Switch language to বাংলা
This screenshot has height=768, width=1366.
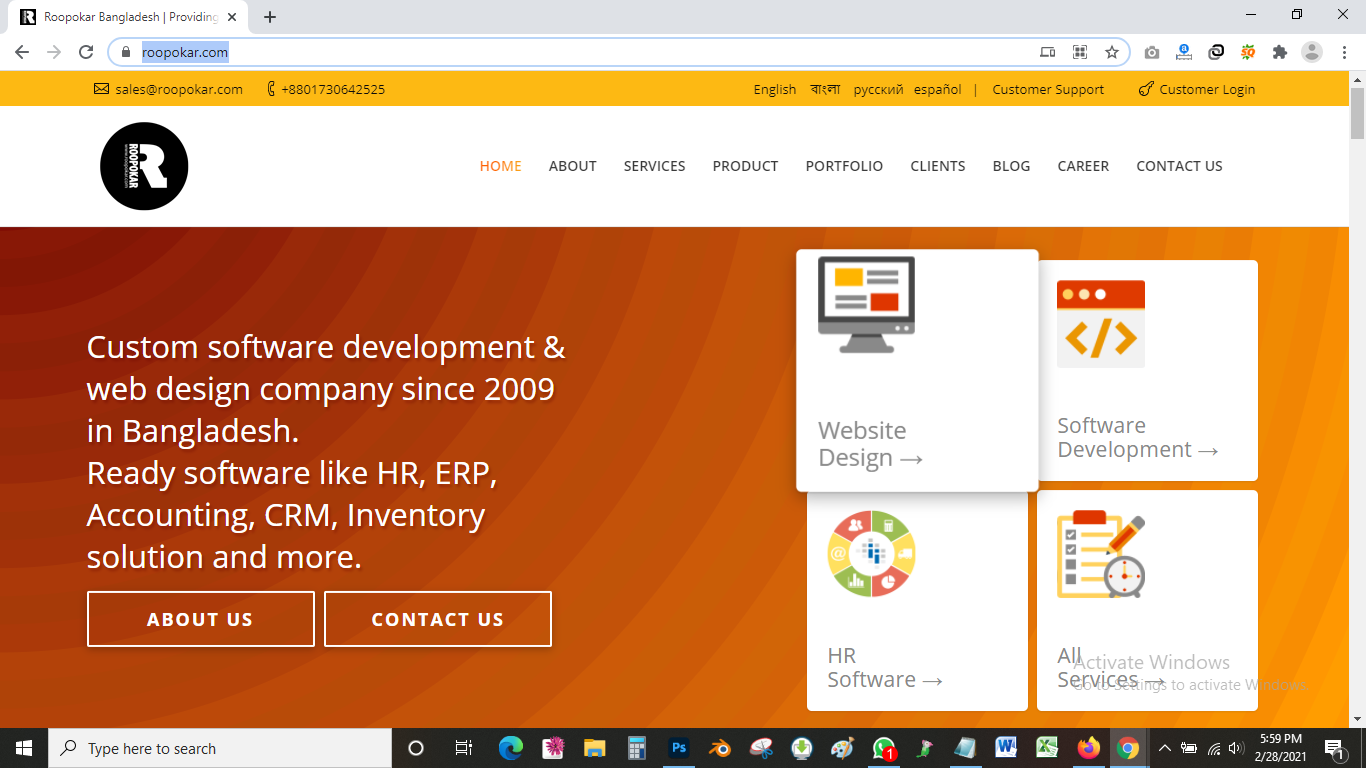[x=825, y=89]
